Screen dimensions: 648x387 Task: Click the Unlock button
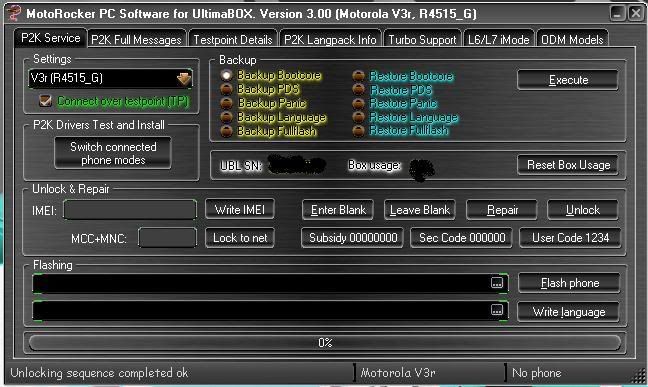click(583, 210)
